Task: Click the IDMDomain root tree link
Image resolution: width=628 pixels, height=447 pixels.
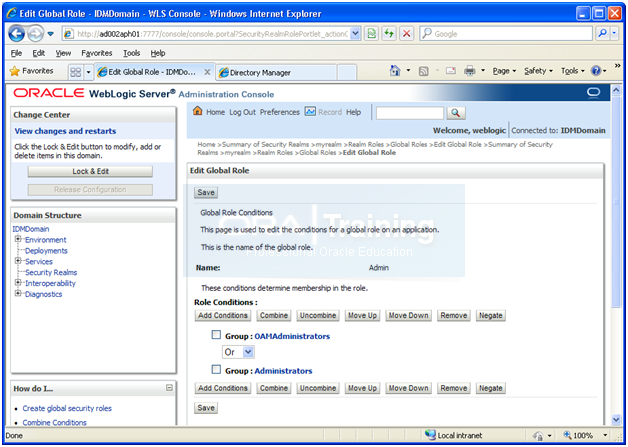Action: 31,229
